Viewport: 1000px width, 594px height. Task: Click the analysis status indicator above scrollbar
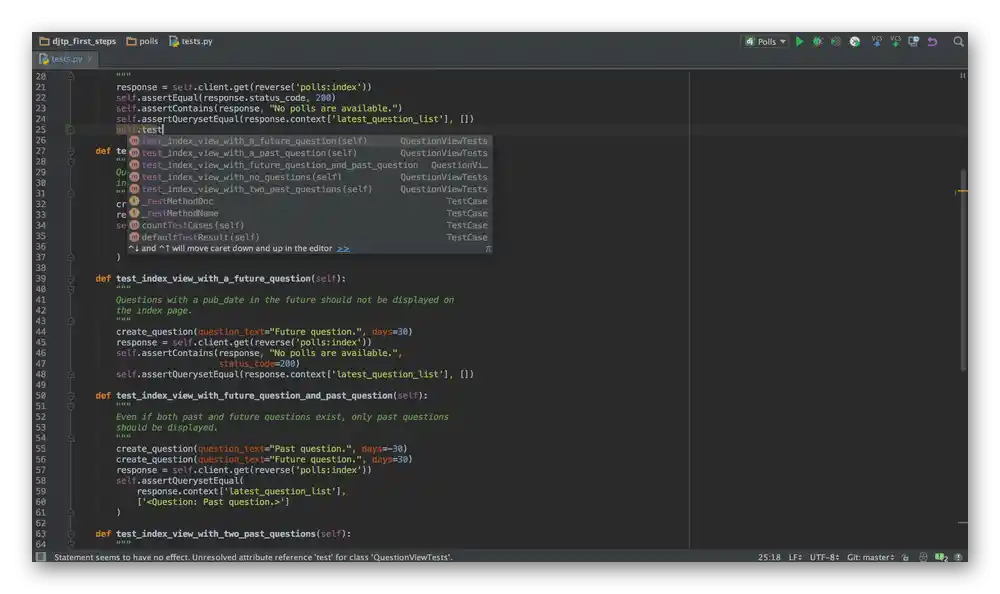coord(962,75)
